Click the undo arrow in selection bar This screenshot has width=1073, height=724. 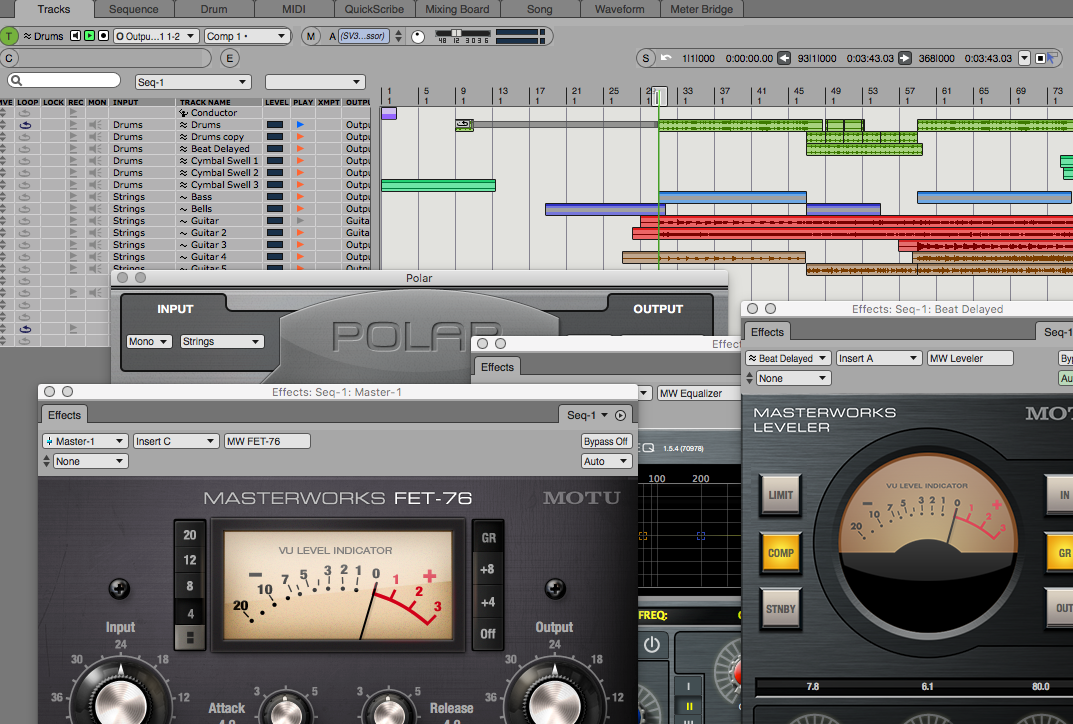coord(666,58)
